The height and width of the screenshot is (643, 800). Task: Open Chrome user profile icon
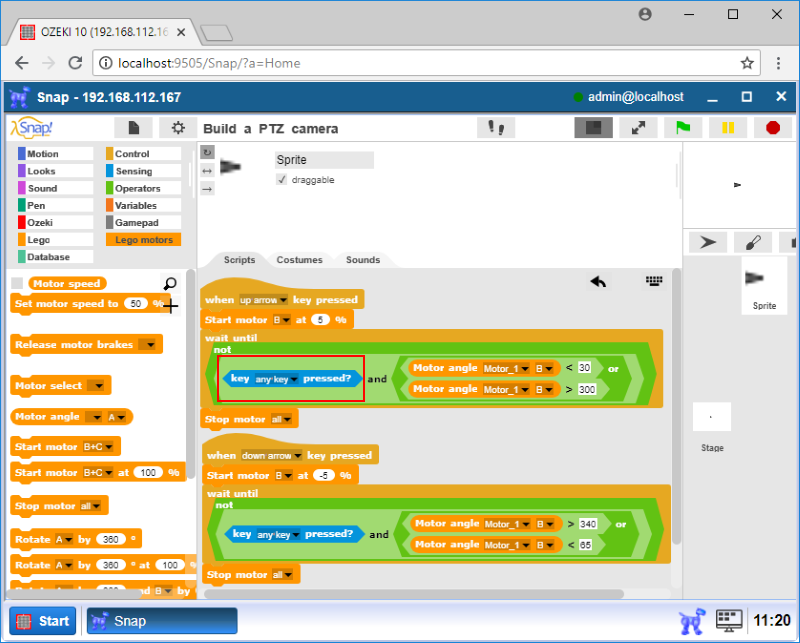coord(645,14)
